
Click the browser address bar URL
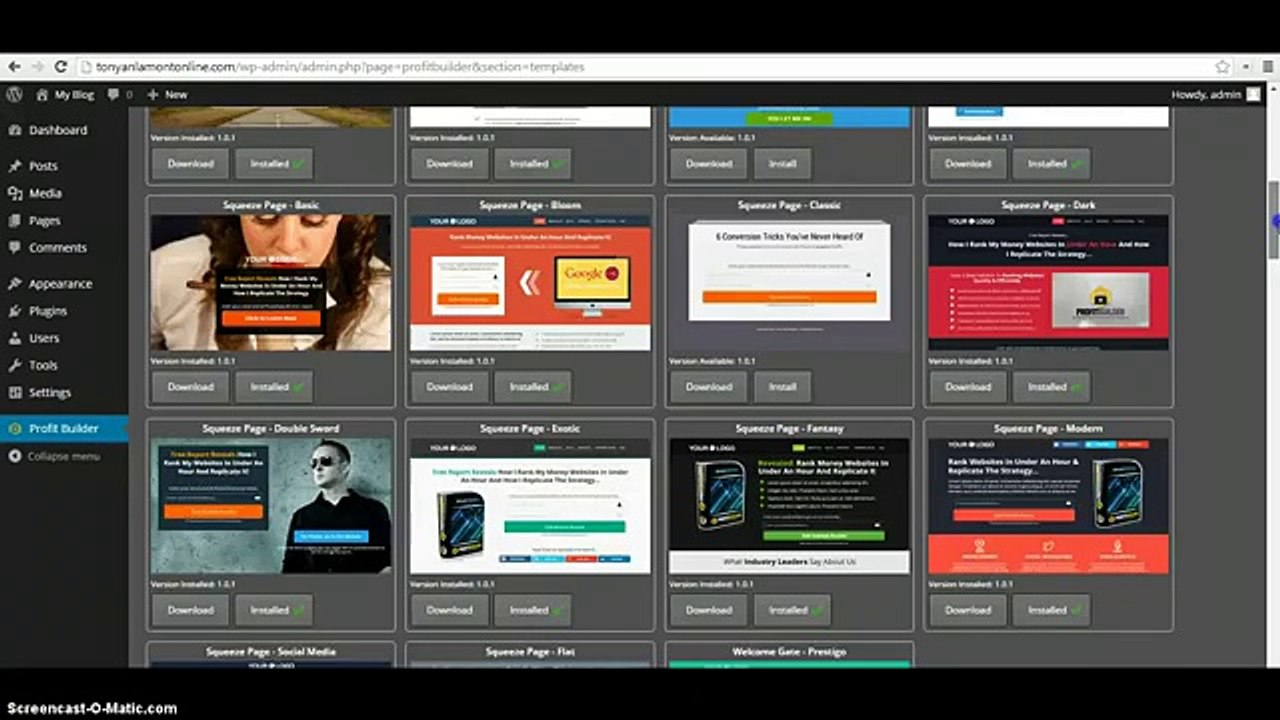point(340,67)
